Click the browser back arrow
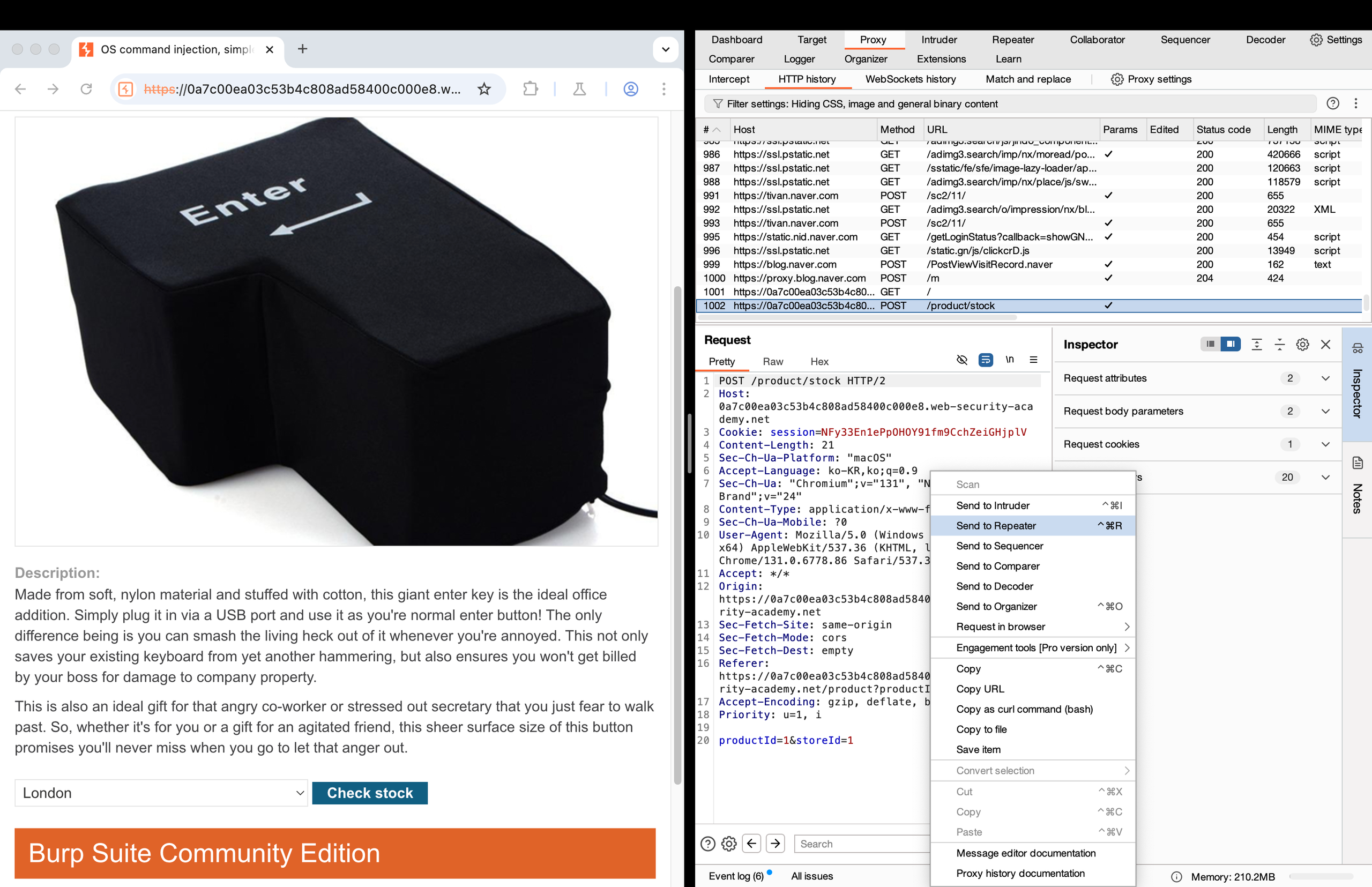 [x=21, y=89]
